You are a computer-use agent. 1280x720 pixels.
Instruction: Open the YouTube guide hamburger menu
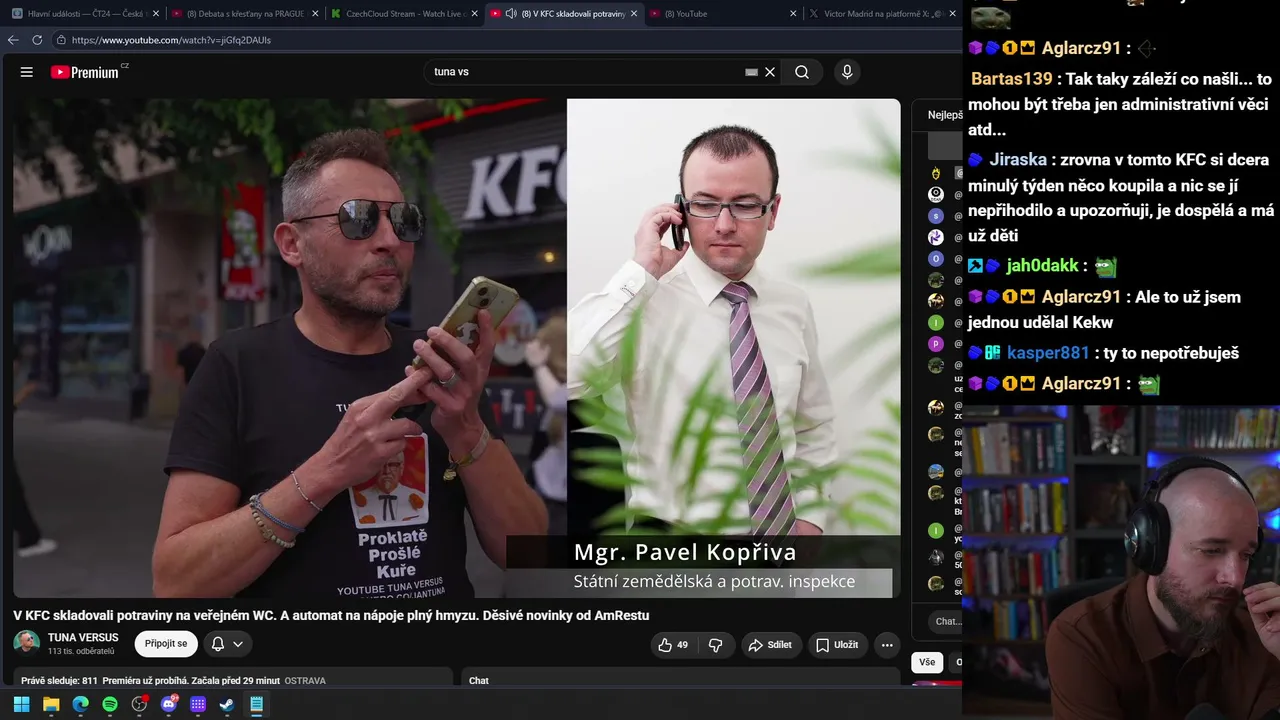[x=27, y=72]
